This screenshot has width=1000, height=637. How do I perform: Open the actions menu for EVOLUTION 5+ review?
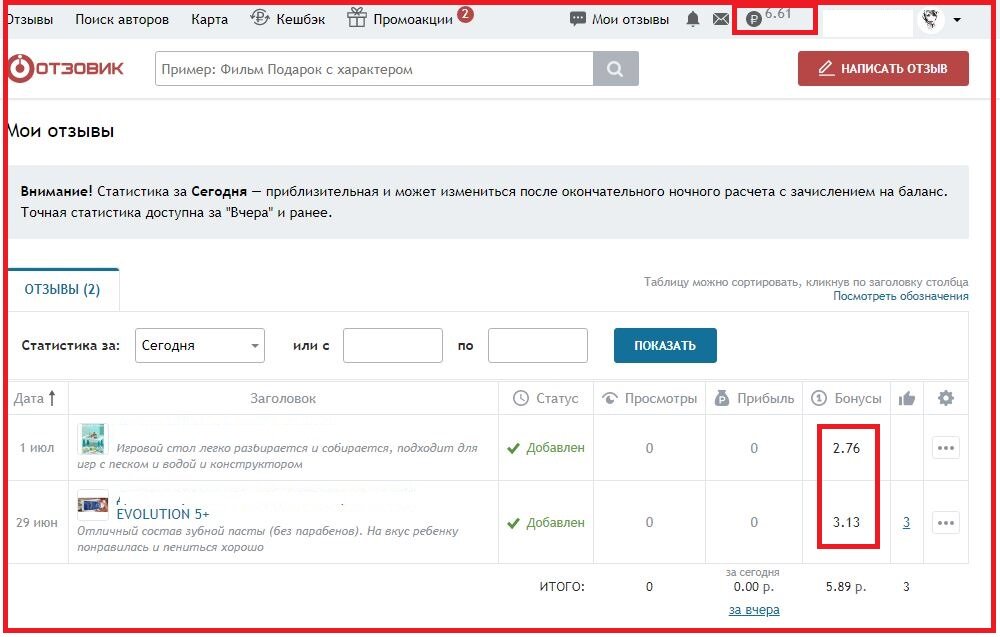point(946,522)
